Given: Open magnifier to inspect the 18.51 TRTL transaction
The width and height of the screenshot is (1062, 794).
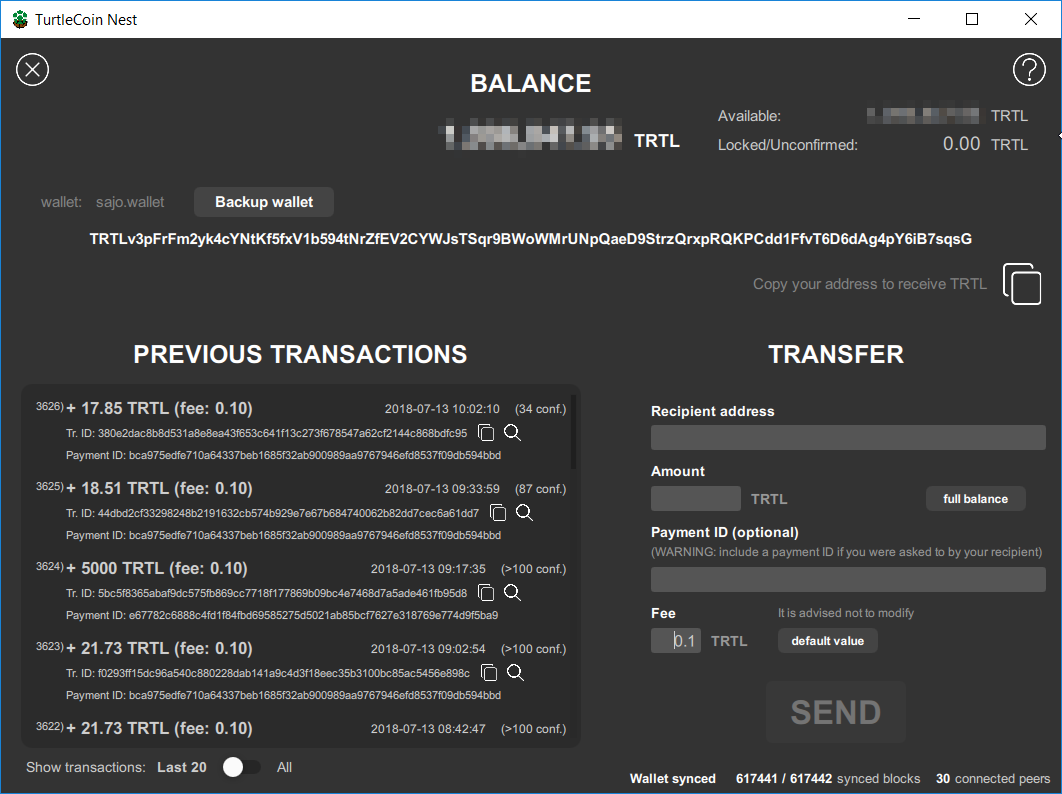Looking at the screenshot, I should click(524, 512).
